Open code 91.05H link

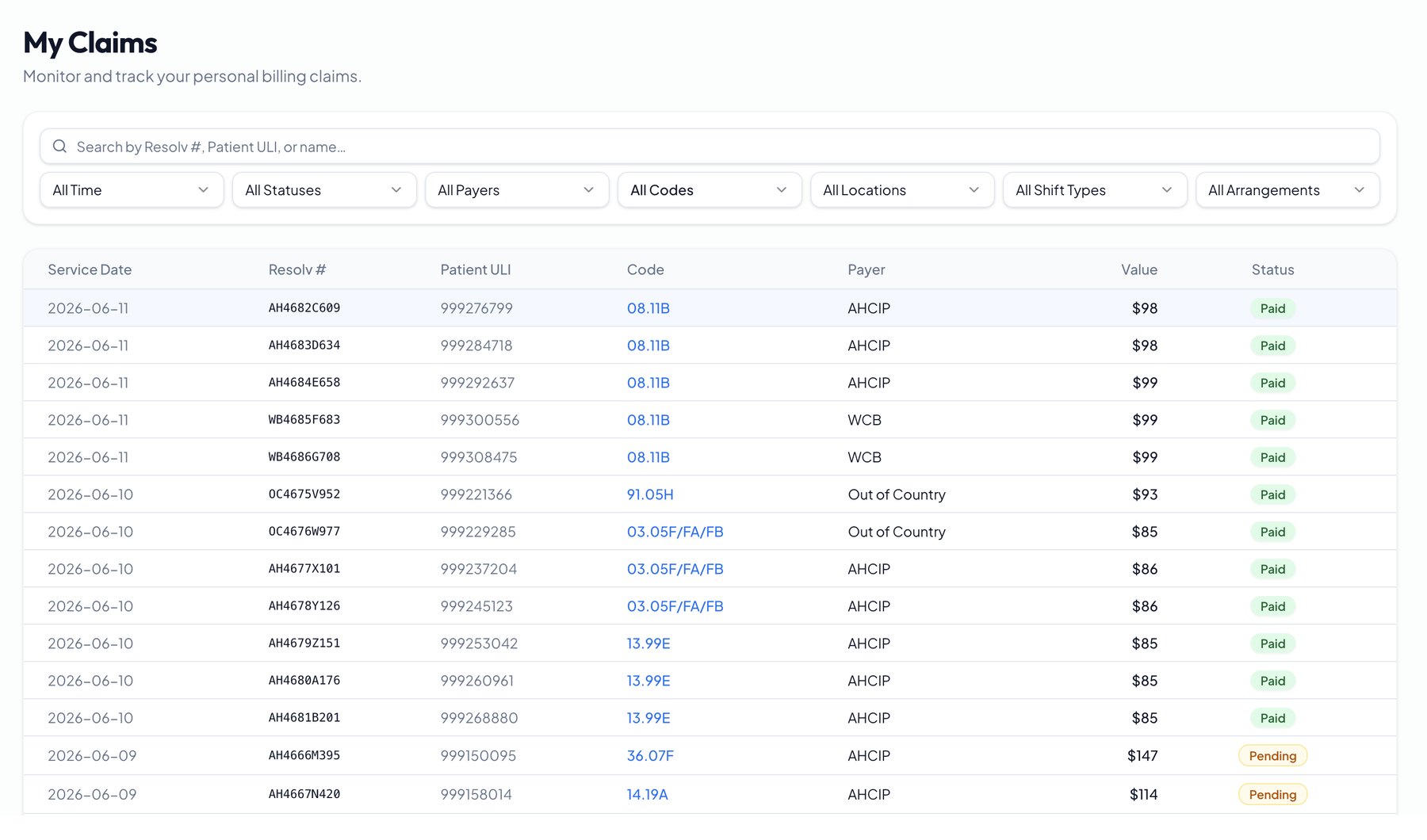pos(650,494)
